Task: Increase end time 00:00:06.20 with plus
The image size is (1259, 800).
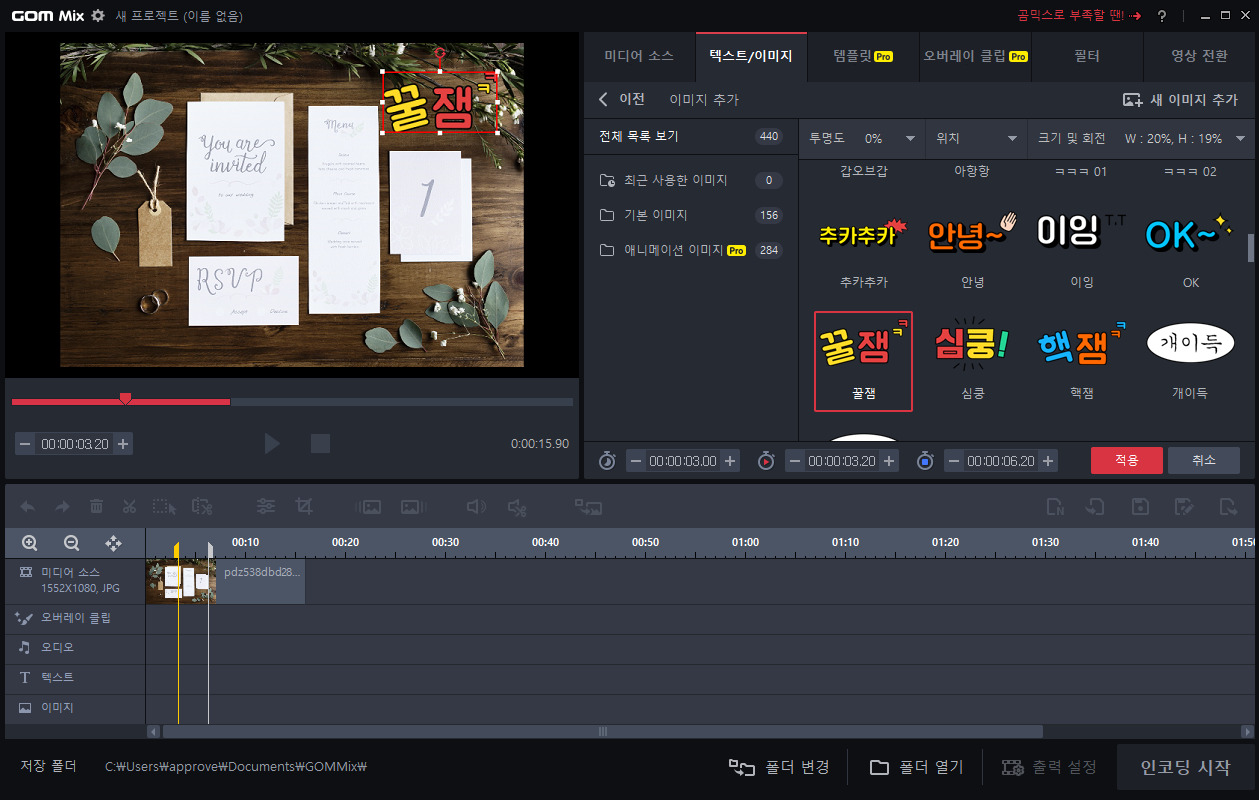Action: (1048, 461)
